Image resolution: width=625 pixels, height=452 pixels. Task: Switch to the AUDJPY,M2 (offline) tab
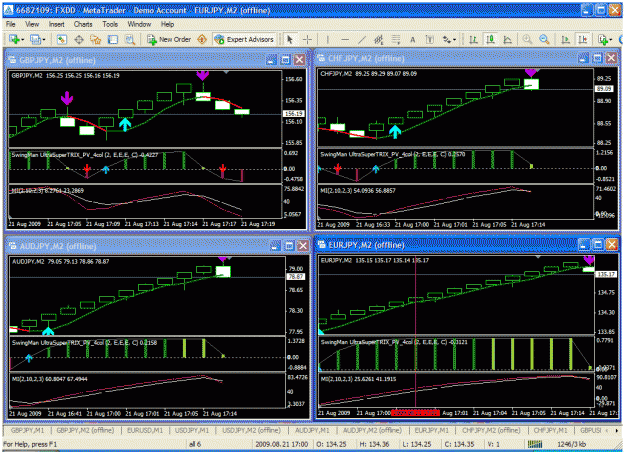point(372,430)
